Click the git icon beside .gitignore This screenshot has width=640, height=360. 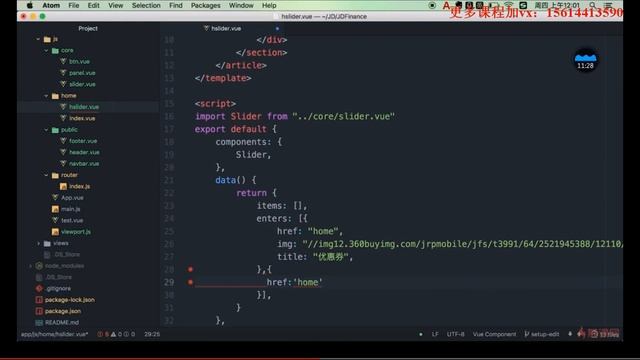pos(39,289)
